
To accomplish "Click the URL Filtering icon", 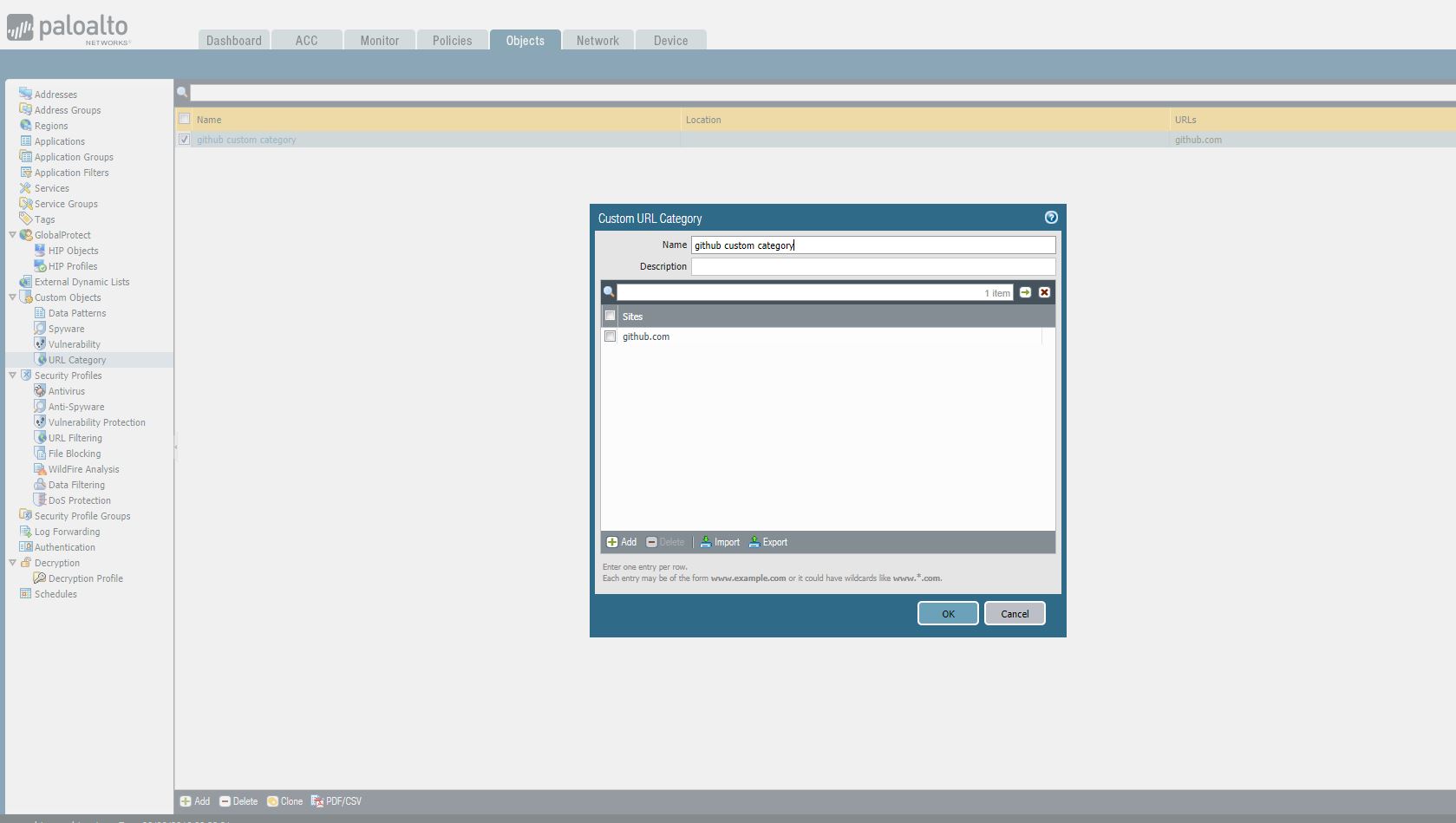I will 39,437.
